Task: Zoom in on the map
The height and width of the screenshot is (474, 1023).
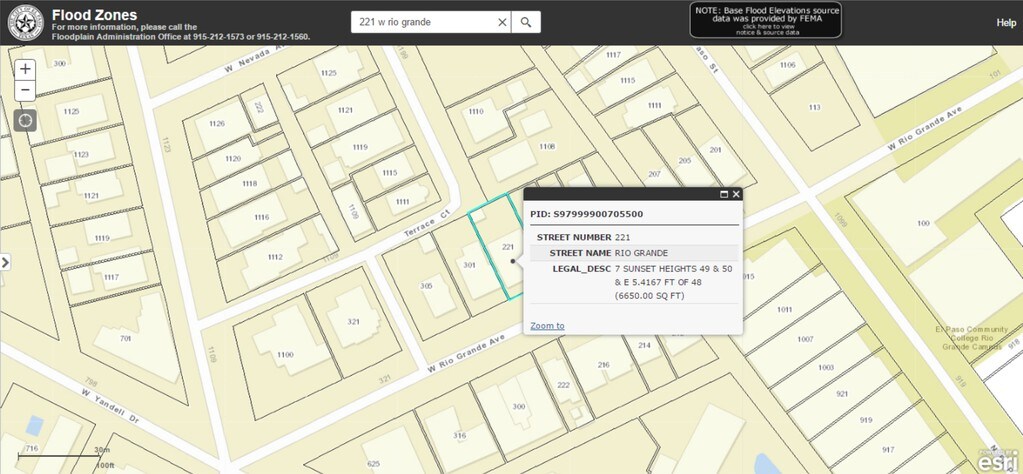Action: pyautogui.click(x=25, y=69)
